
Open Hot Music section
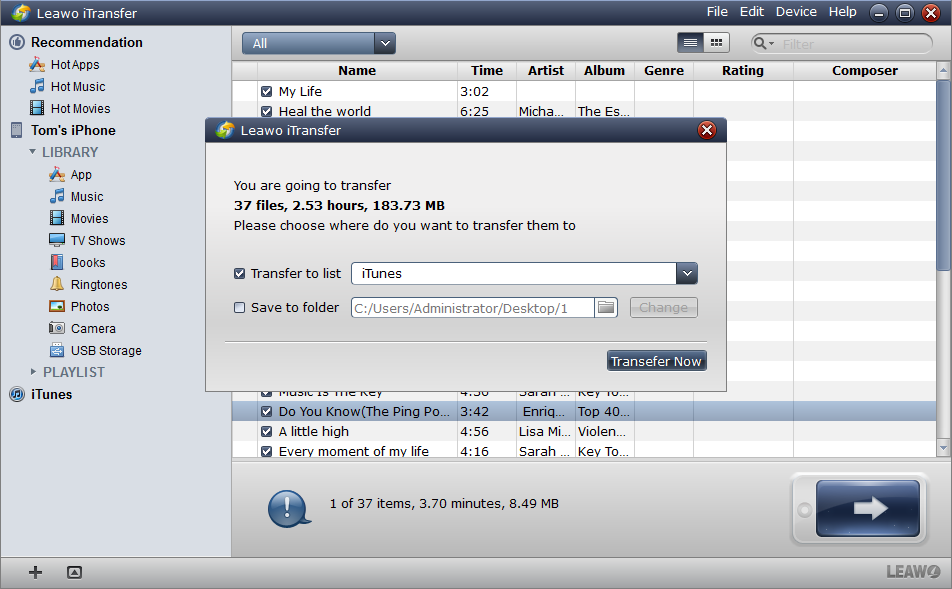(78, 86)
